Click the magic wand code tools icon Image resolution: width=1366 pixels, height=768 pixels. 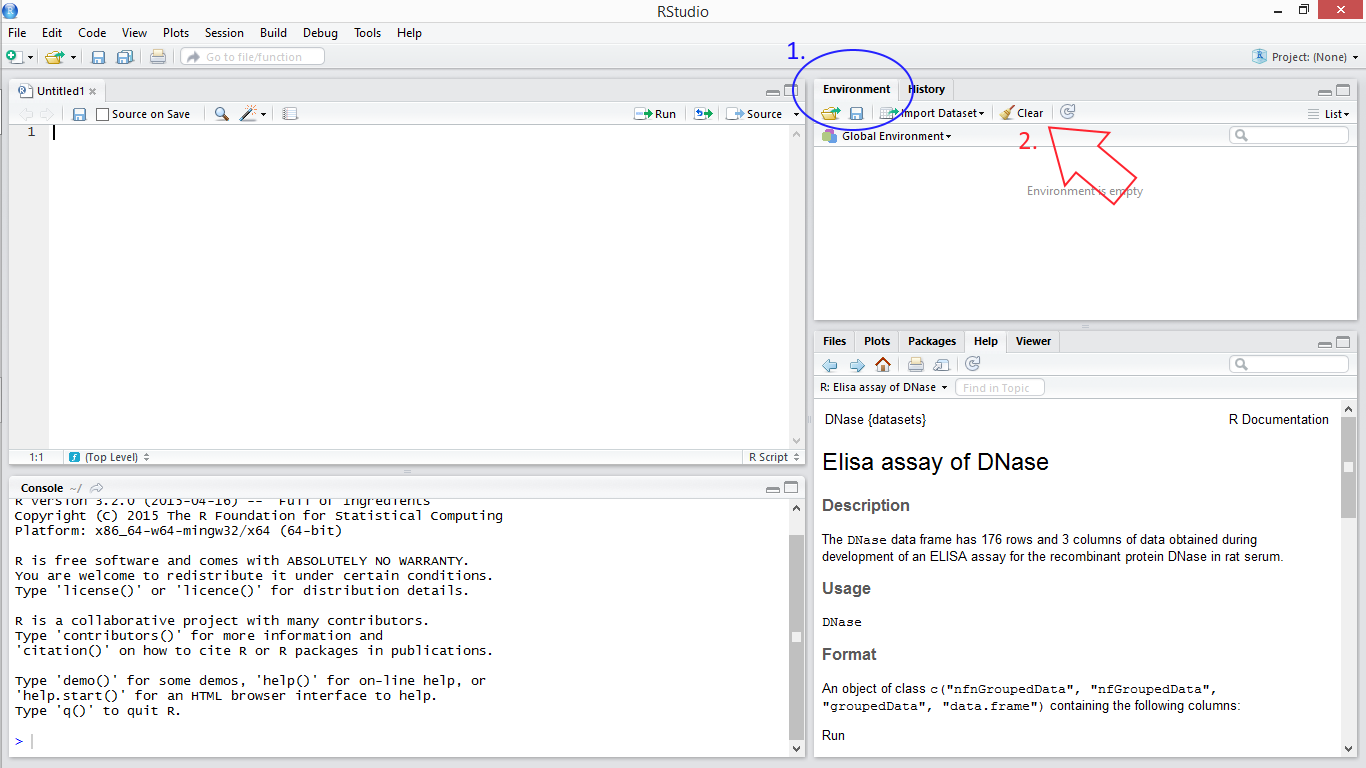(x=249, y=114)
